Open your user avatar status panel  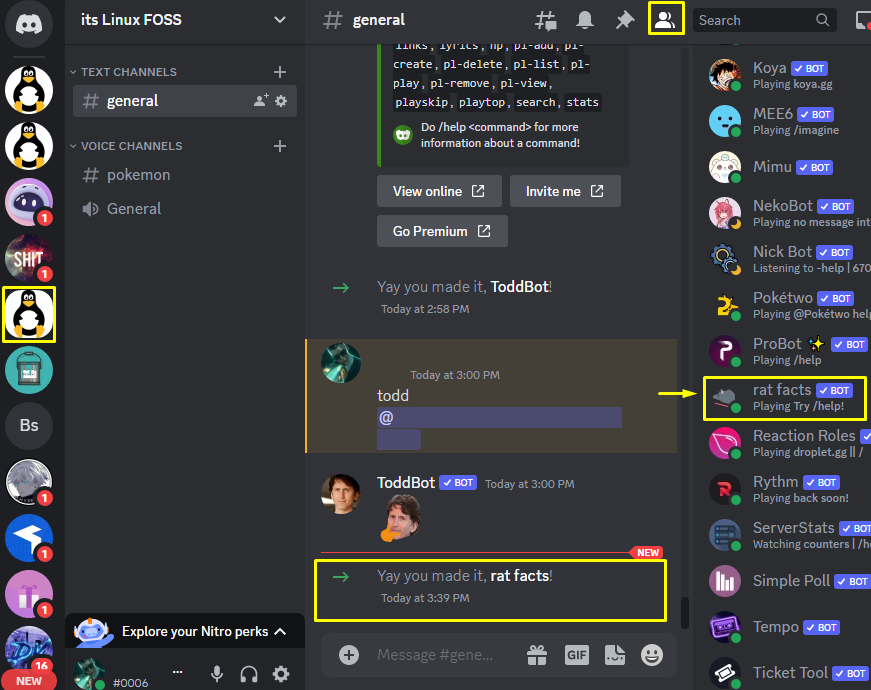[x=89, y=674]
